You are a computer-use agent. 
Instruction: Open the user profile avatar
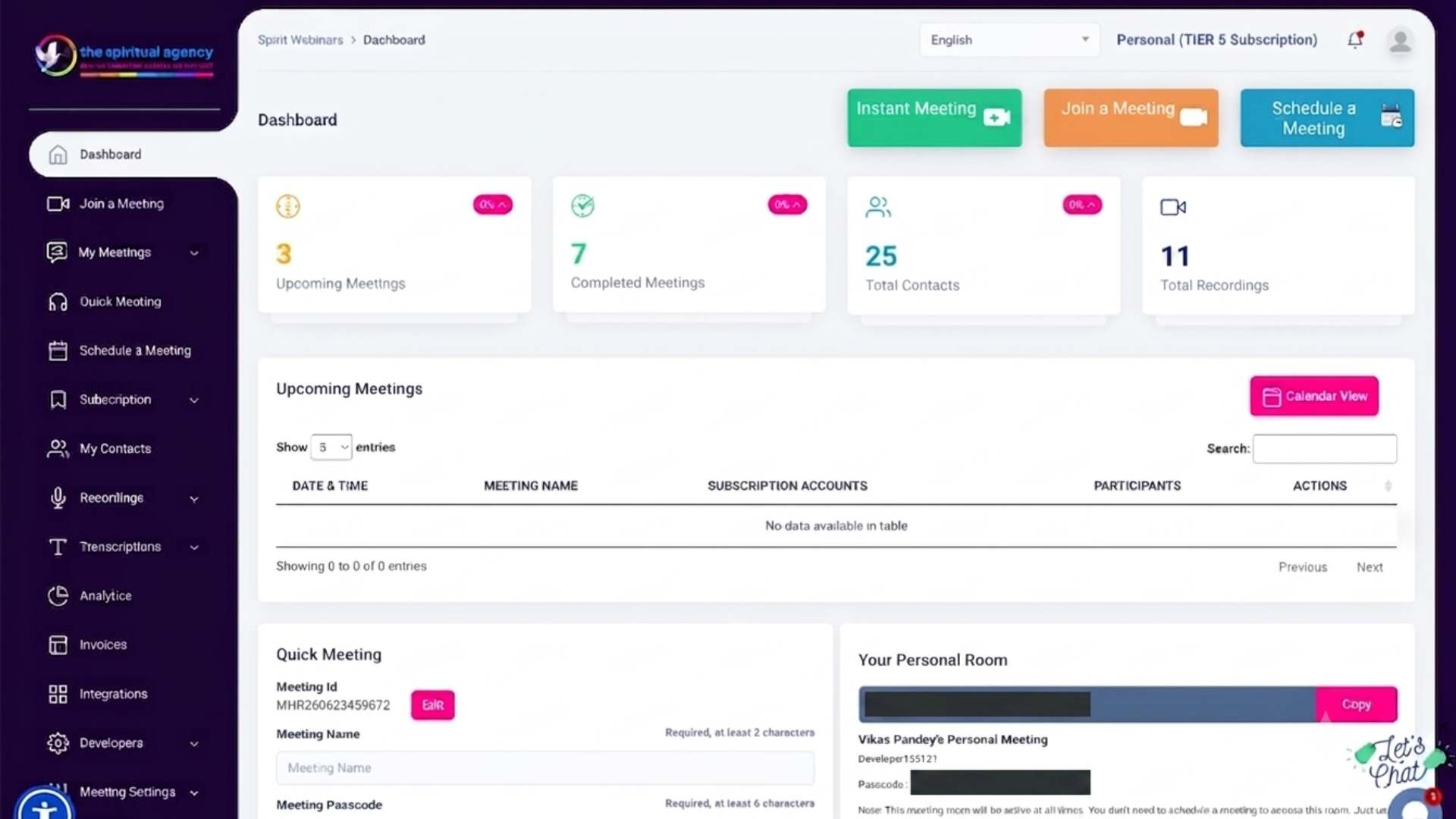[1400, 40]
